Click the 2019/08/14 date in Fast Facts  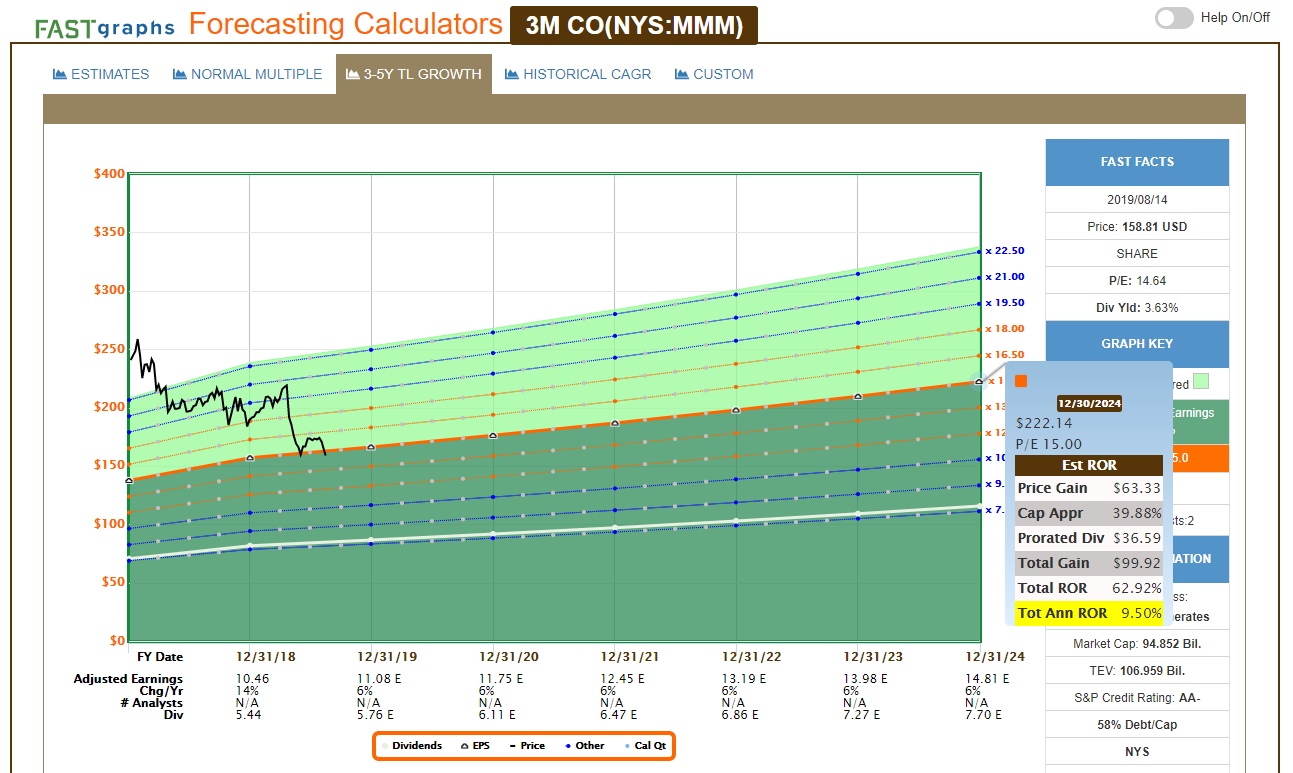1137,200
